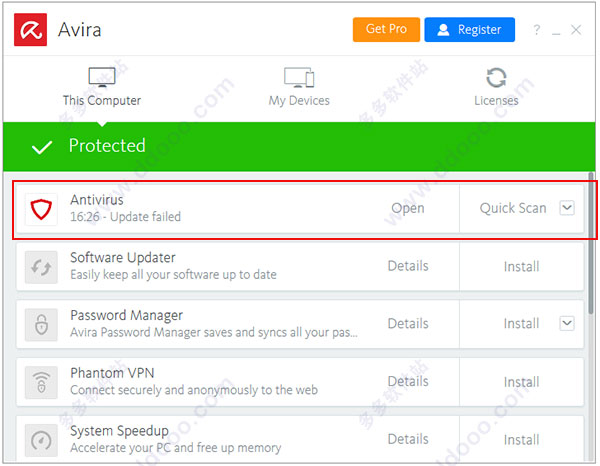The height and width of the screenshot is (466, 600).
Task: Click the help question mark icon
Action: coord(537,29)
